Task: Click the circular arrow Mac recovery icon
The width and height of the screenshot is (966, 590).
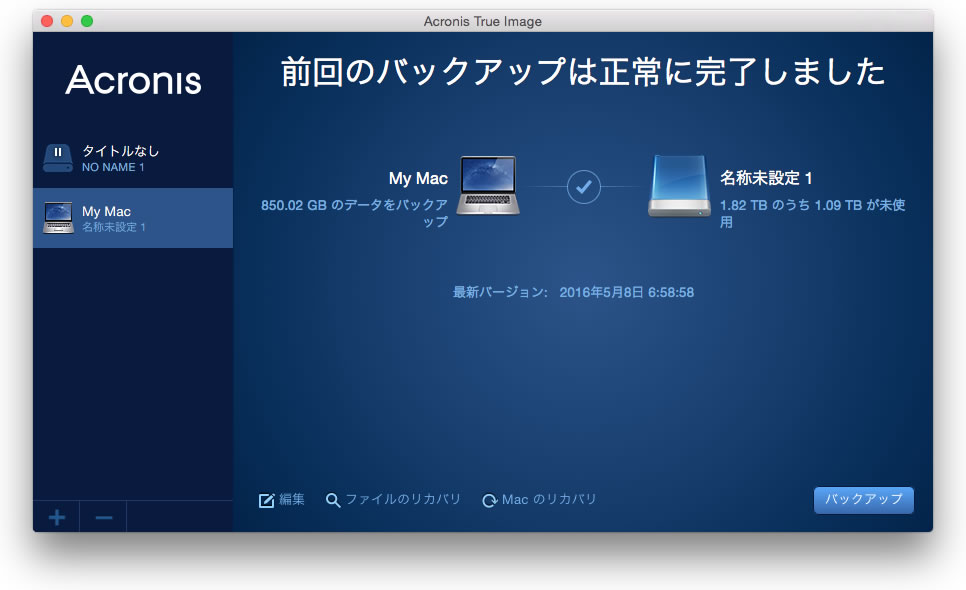Action: click(490, 501)
